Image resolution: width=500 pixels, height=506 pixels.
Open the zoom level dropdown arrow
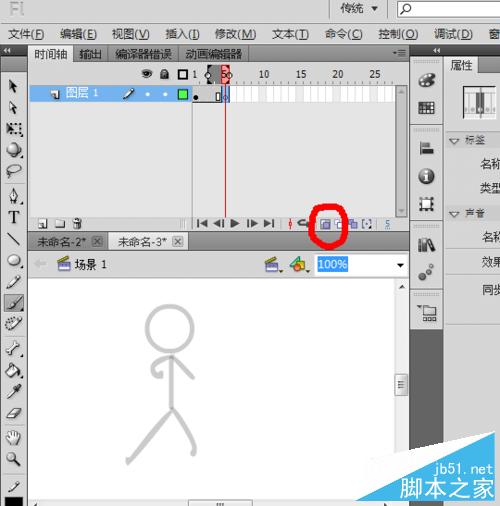click(400, 265)
